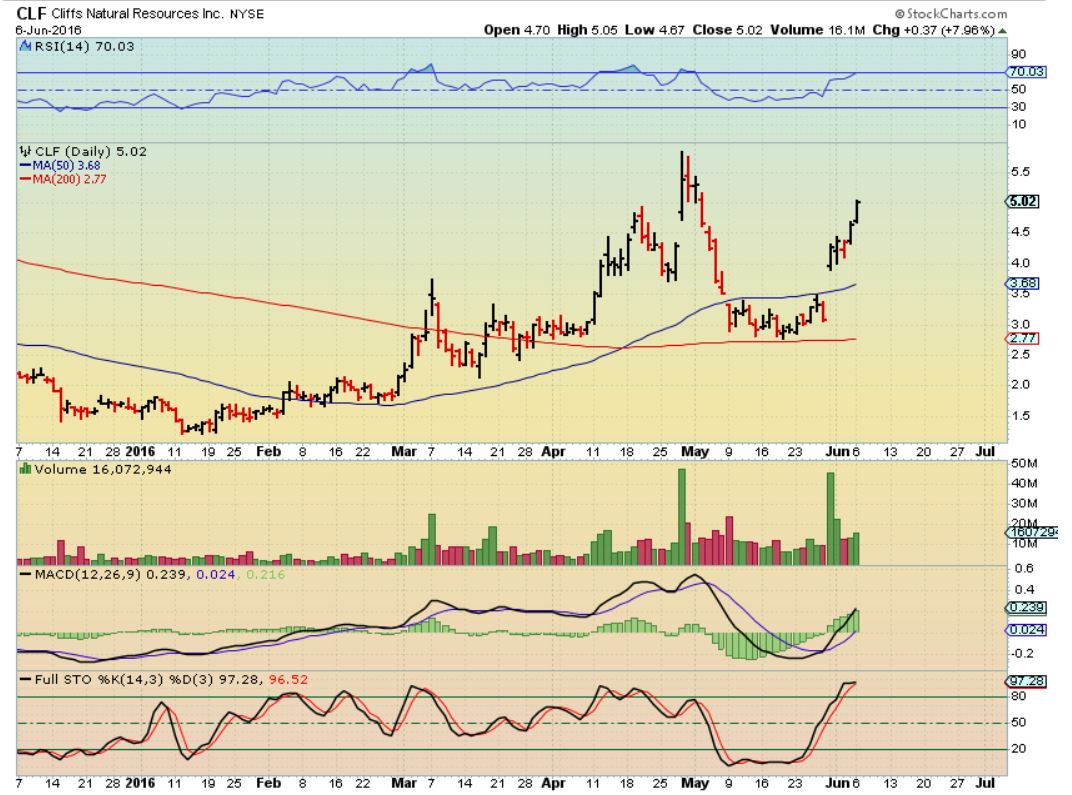The image size is (1072, 795).
Task: Click the 97.28 stochastic tag on right axis
Action: click(1026, 681)
